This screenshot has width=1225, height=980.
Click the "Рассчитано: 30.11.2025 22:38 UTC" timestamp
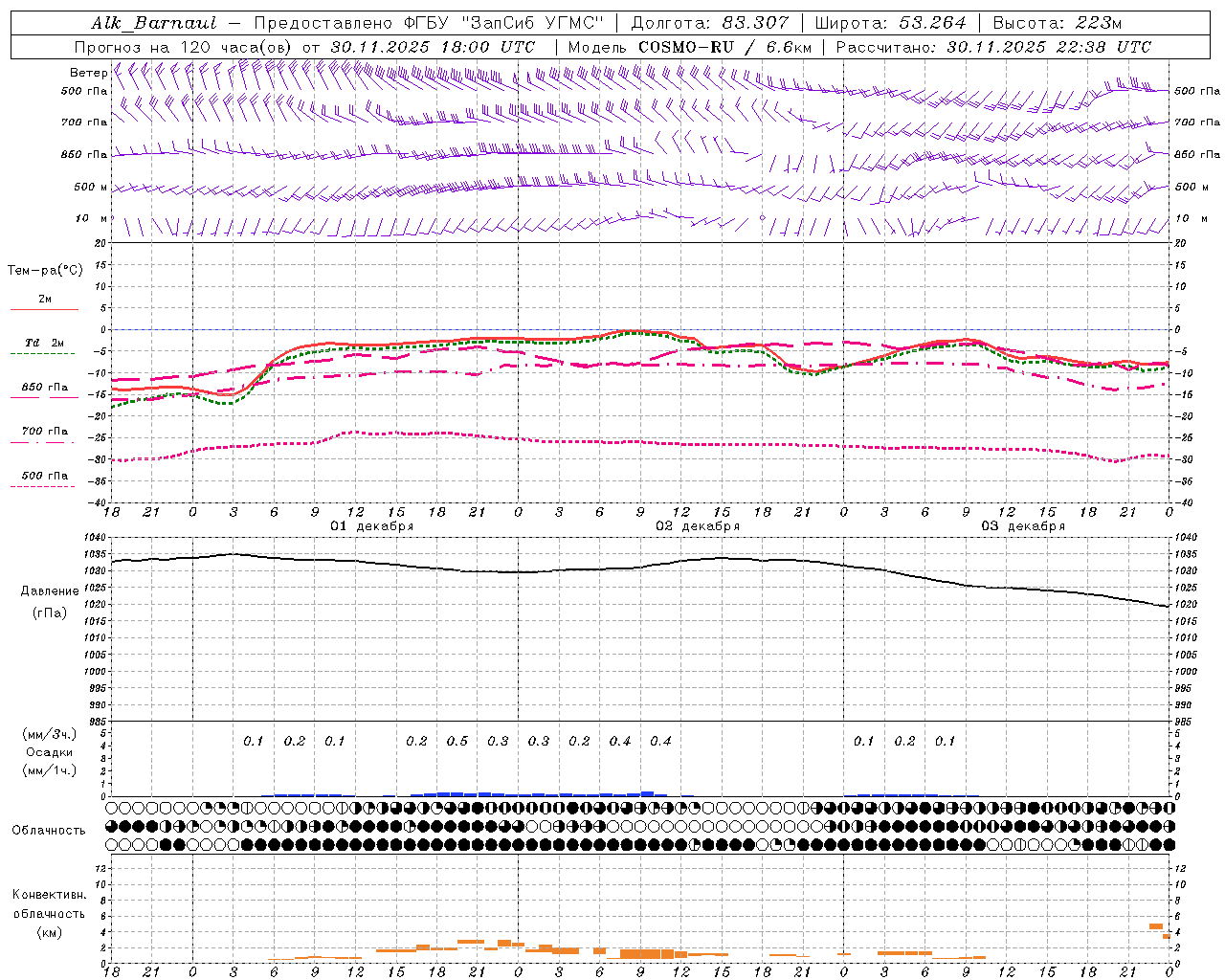993,47
